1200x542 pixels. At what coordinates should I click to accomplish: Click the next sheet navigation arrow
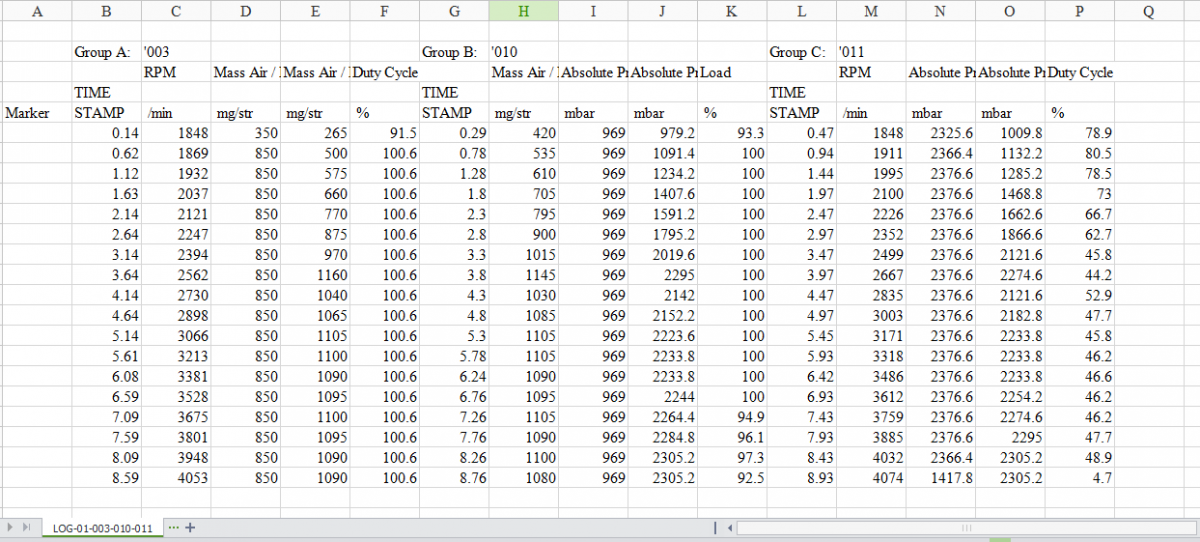point(10,527)
